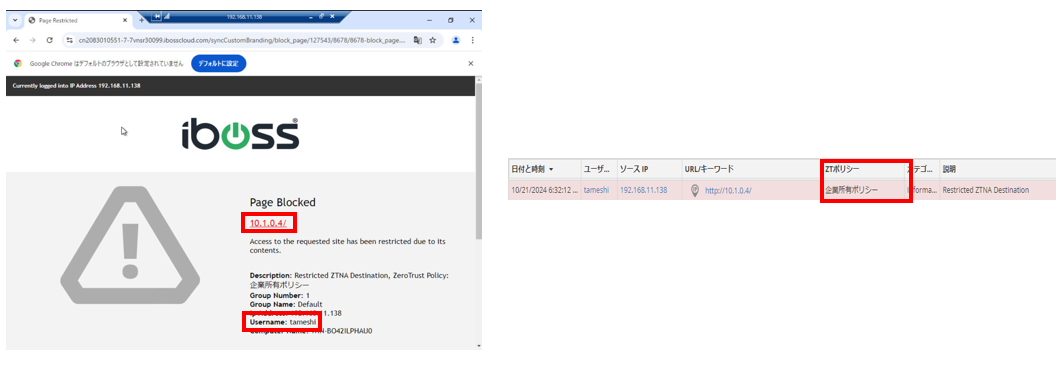
Task: Open the Chrome profile avatar
Action: (456, 40)
